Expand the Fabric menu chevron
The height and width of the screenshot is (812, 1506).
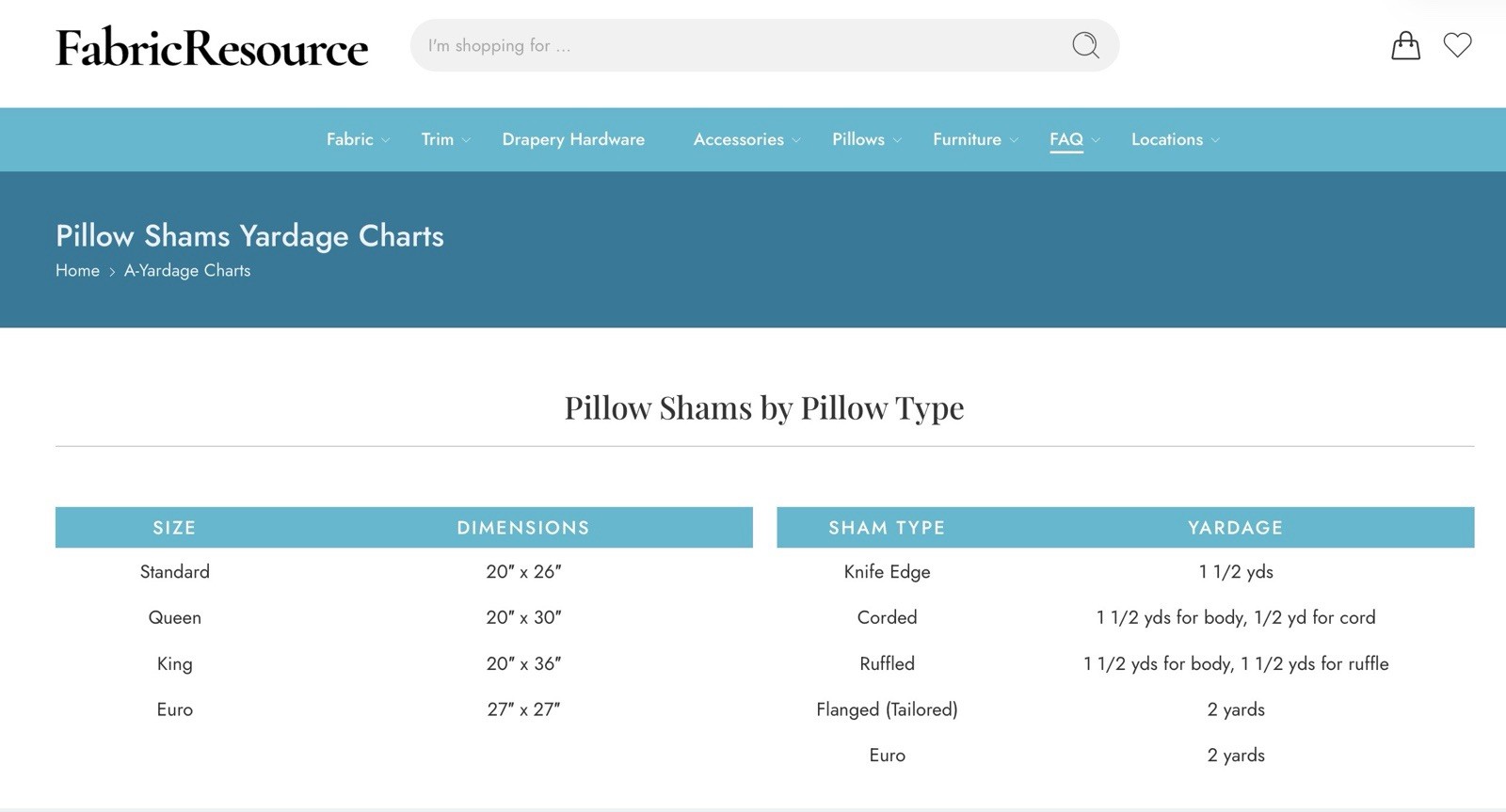(x=385, y=140)
